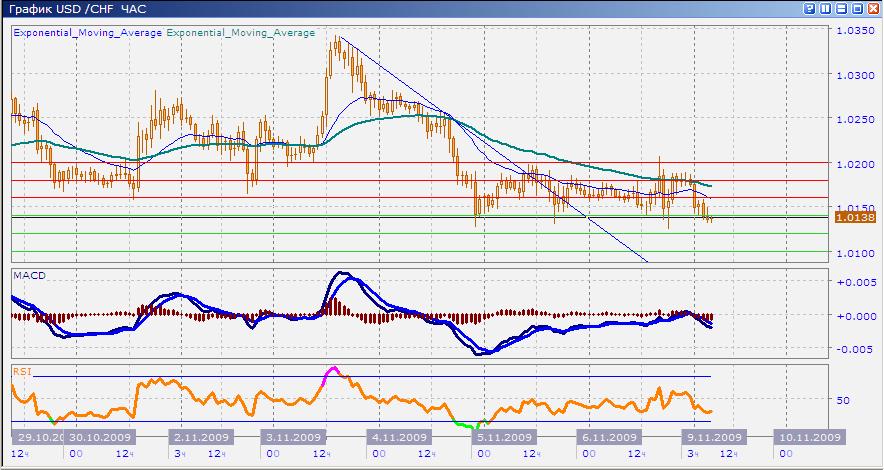Click the RSI indicator panel label
The width and height of the screenshot is (884, 470).
tap(22, 371)
